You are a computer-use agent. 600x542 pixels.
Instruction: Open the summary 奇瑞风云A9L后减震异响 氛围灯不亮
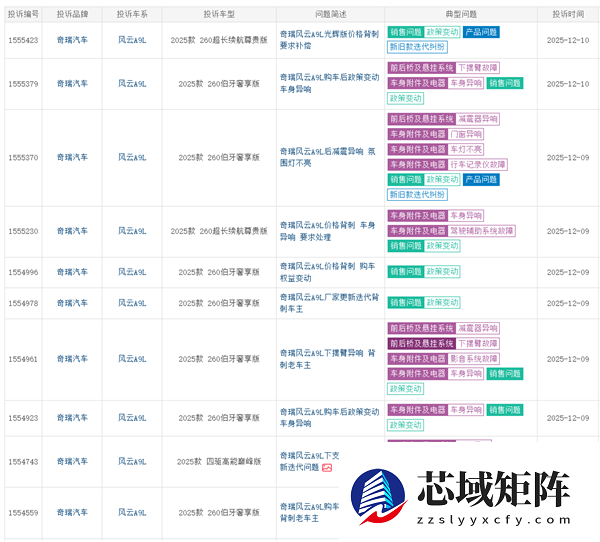328,157
